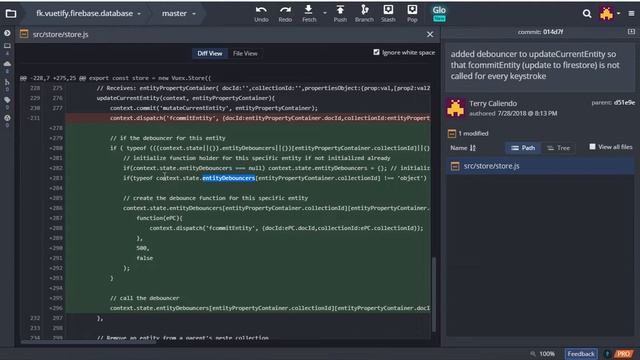Image resolution: width=640 pixels, height=360 pixels.
Task: Show Tags sidebar icon
Action: pyautogui.click(x=7, y=100)
